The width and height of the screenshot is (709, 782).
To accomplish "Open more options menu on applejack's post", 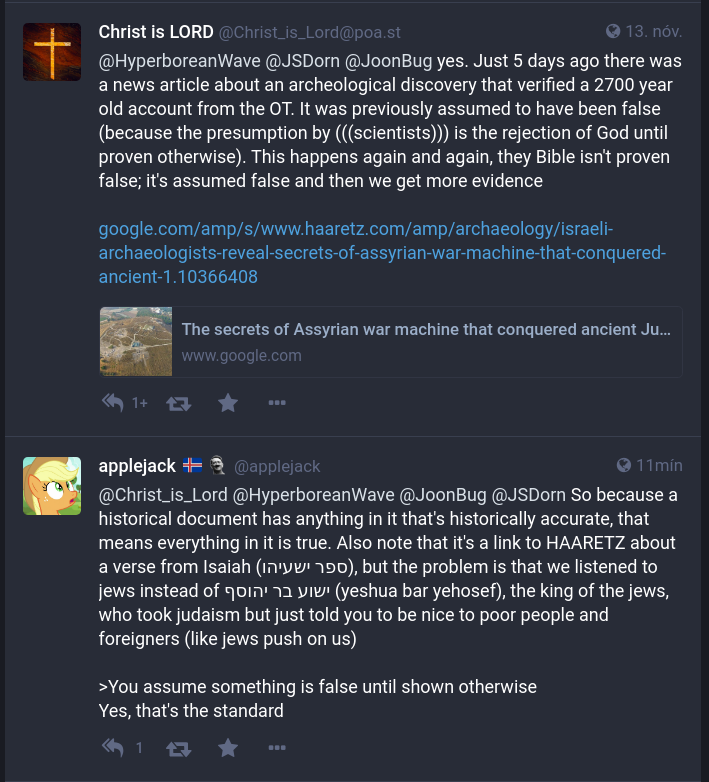I will tap(277, 747).
